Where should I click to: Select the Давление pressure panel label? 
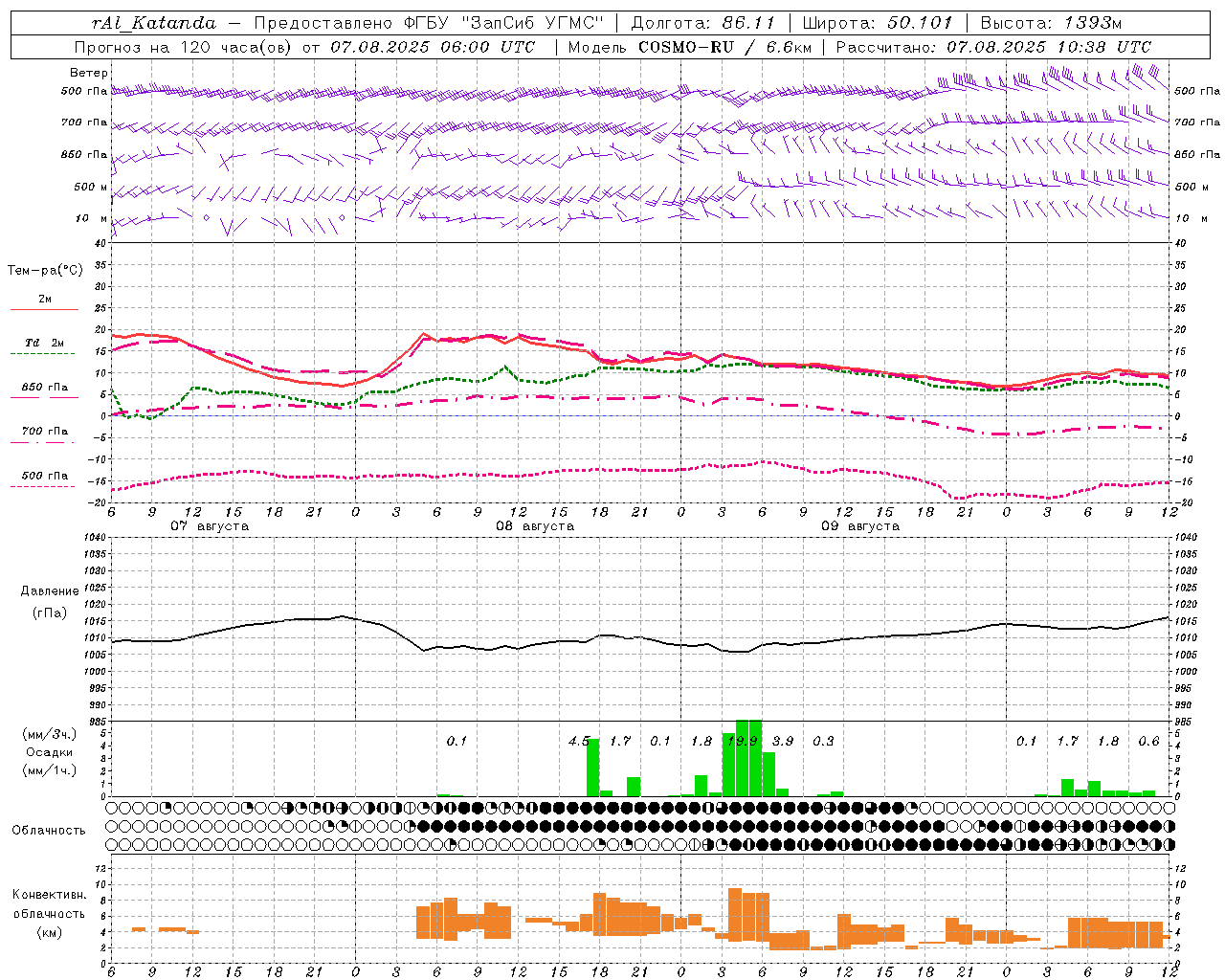(x=50, y=591)
